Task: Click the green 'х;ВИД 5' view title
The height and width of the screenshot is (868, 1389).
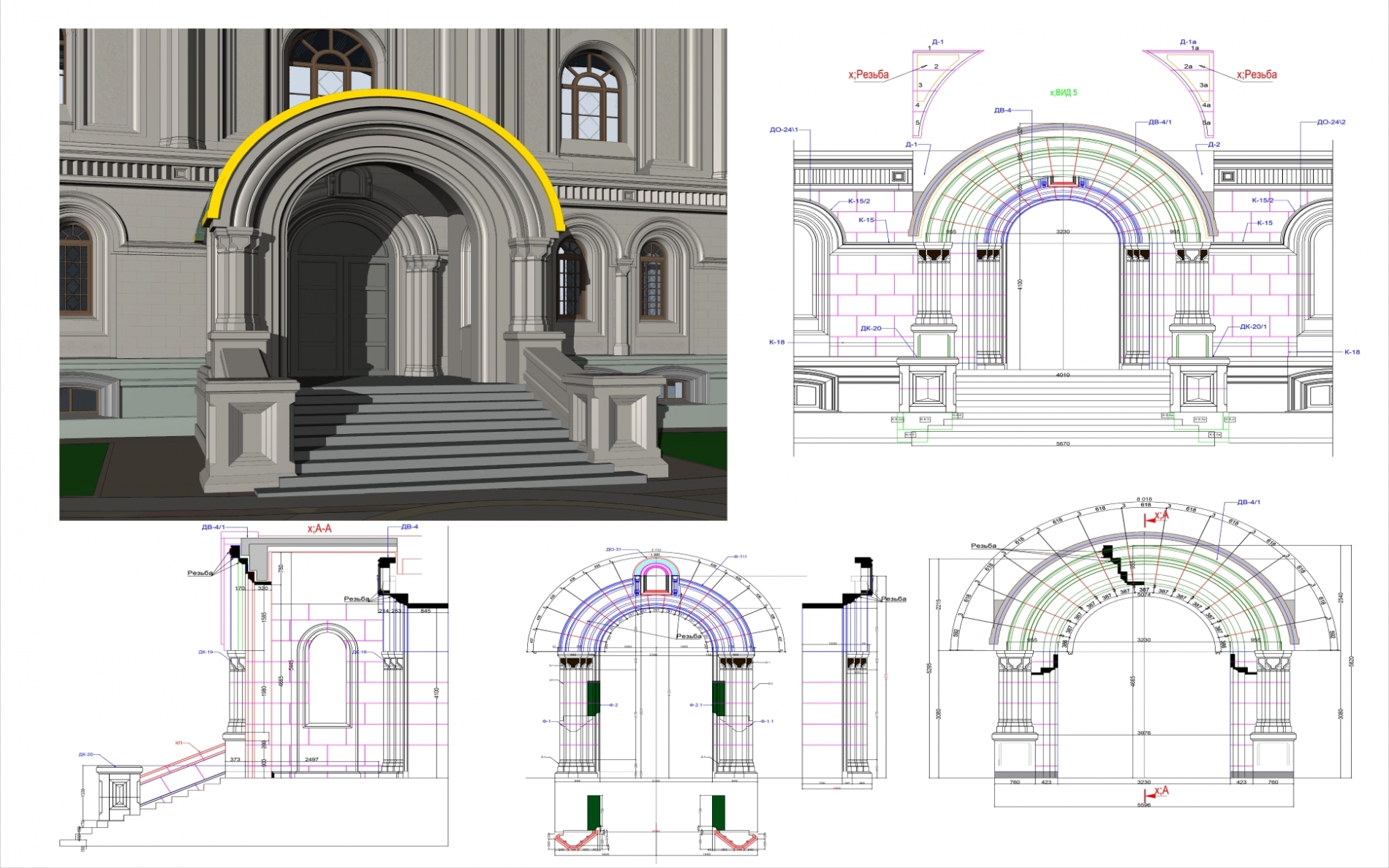Action: pos(1063,93)
